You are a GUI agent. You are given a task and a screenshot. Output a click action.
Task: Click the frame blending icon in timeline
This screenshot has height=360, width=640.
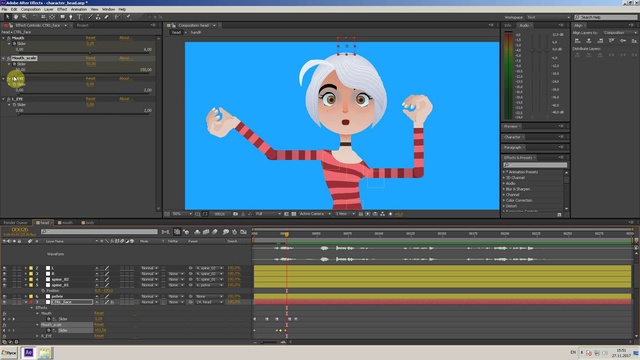click(x=206, y=232)
